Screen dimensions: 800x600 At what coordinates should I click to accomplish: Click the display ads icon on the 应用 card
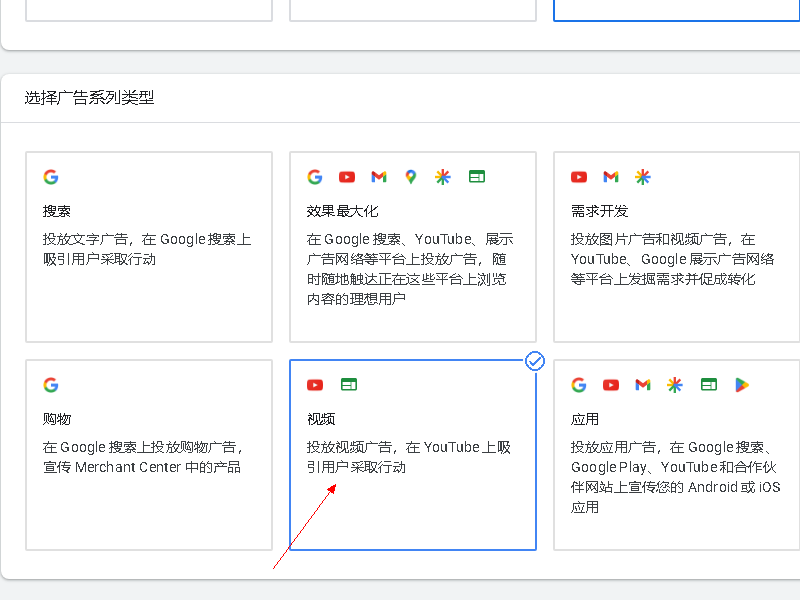click(708, 384)
